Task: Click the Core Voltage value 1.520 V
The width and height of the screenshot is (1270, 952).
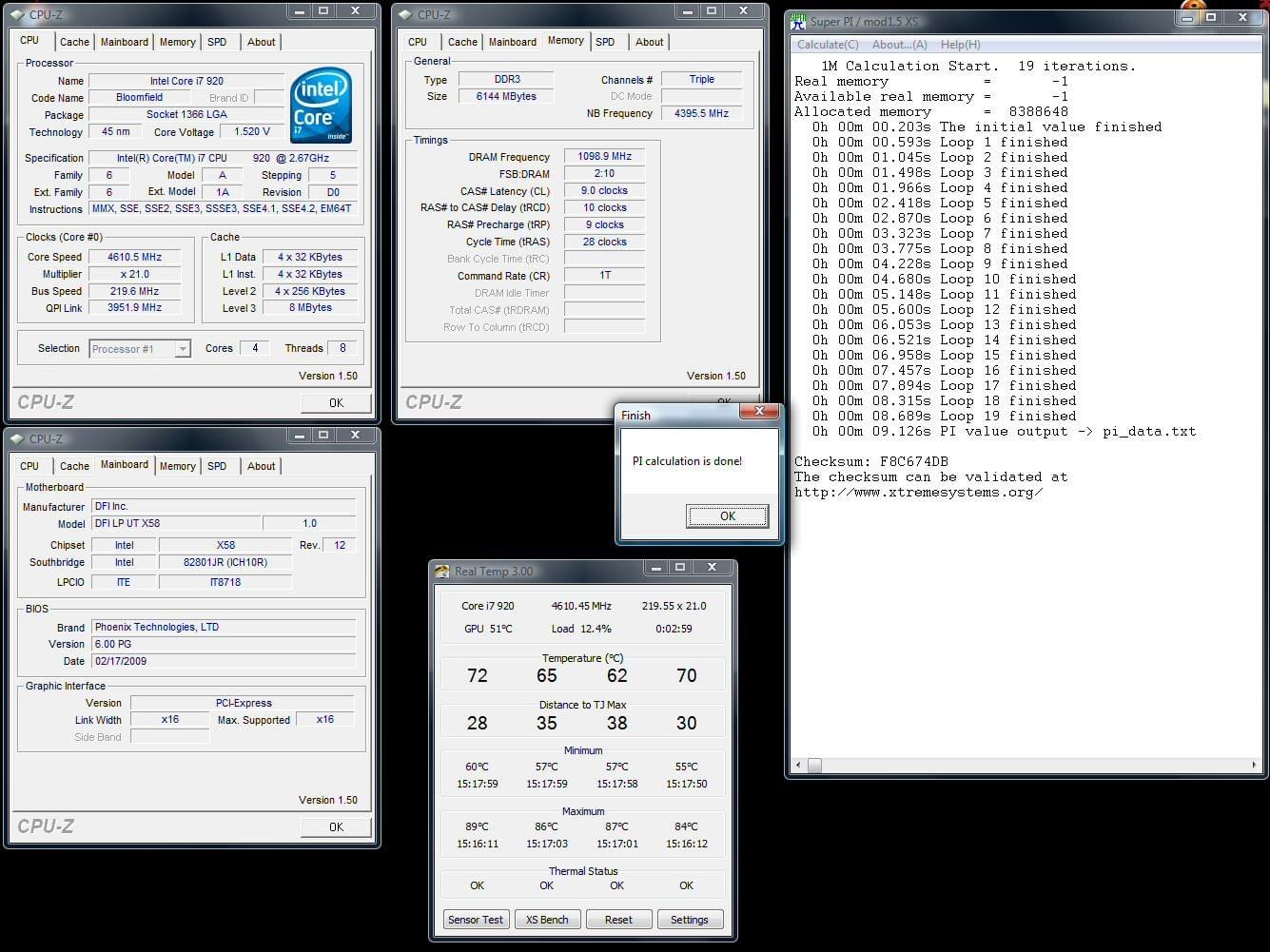Action: [x=252, y=132]
